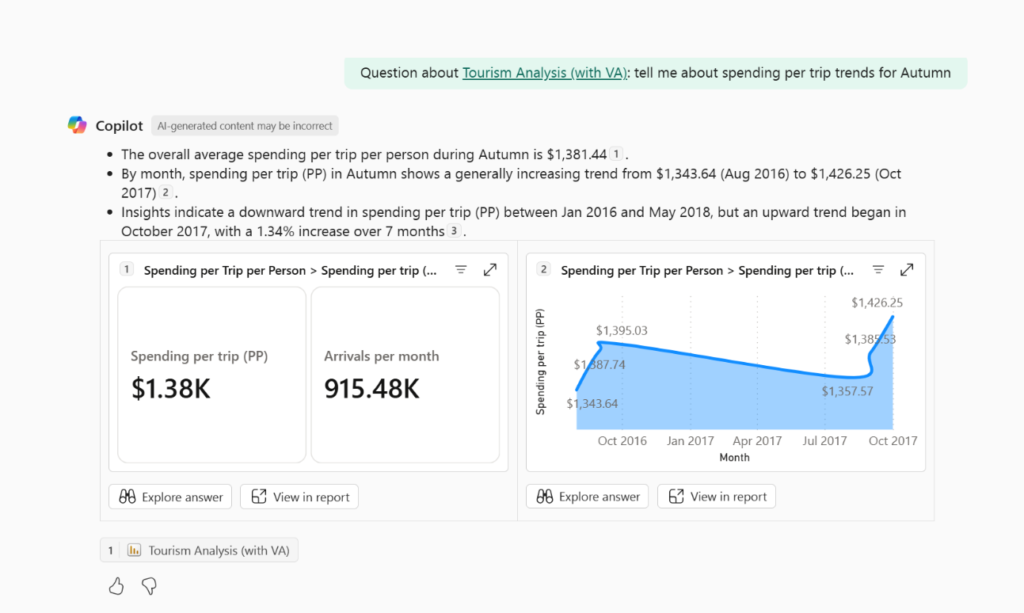Open citation 1 after the $1,381.44 figure
Screen dimensions: 1024x613
(x=617, y=154)
